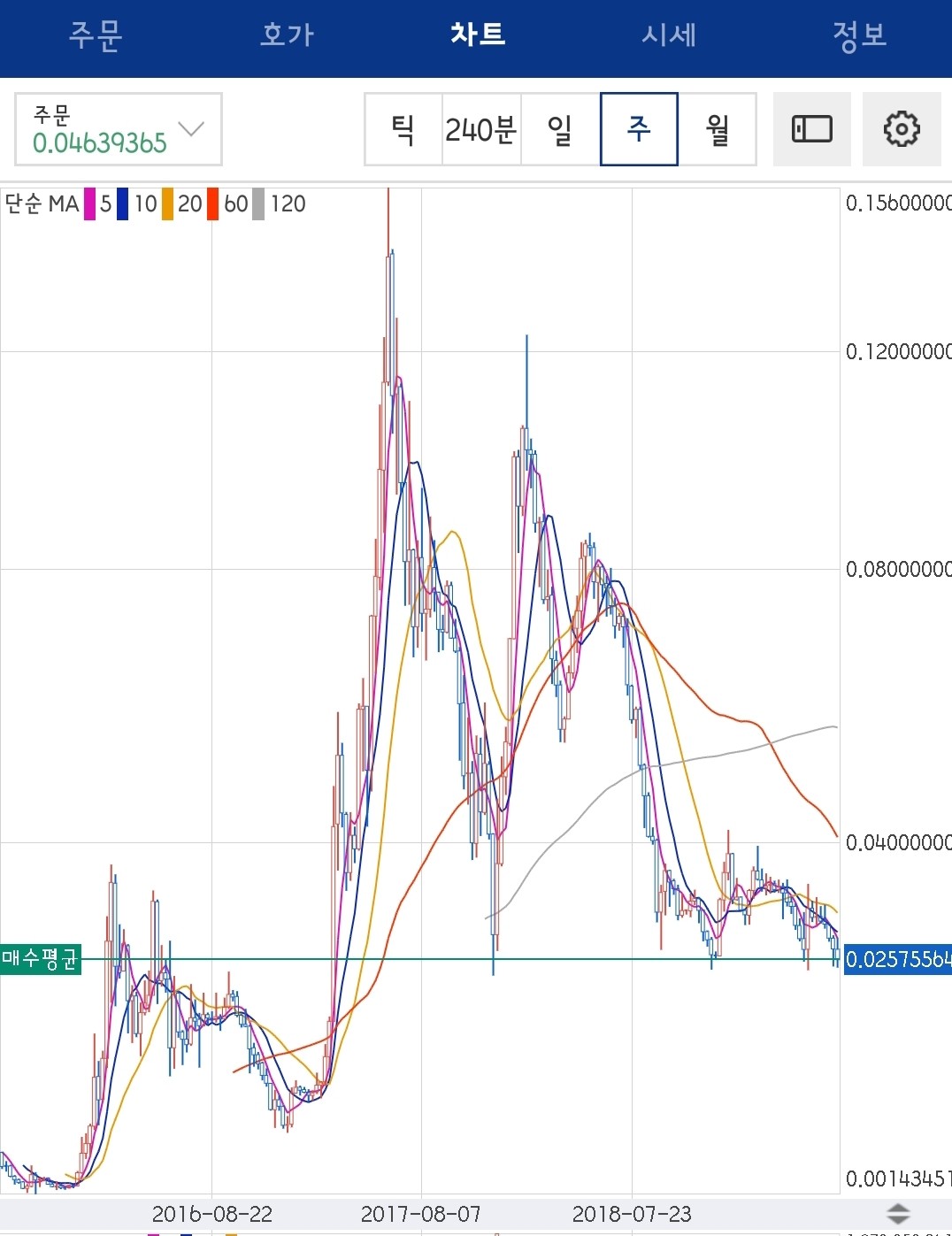Choose the 월 chart interval

click(718, 129)
